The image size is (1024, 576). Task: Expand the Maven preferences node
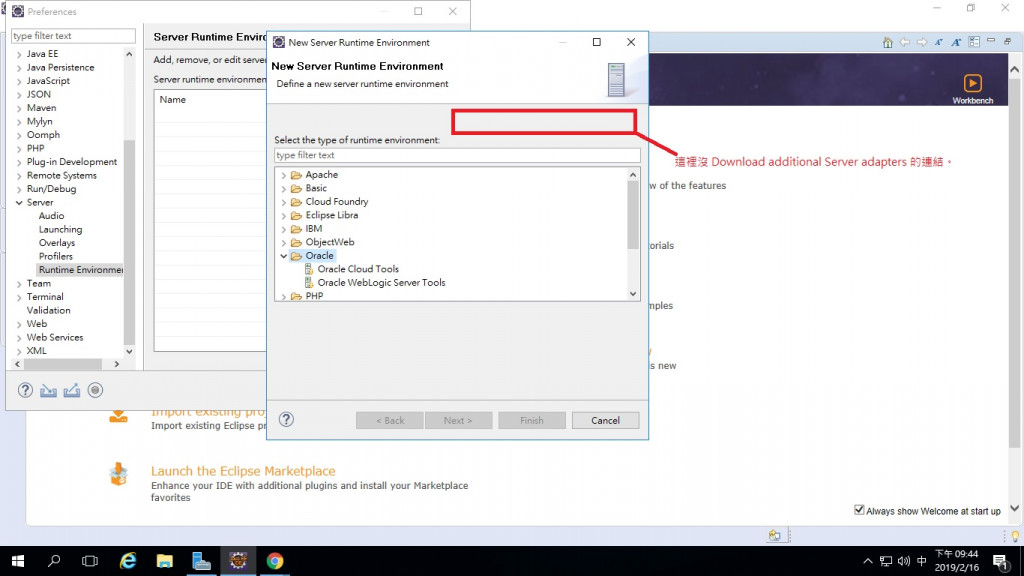[x=19, y=108]
